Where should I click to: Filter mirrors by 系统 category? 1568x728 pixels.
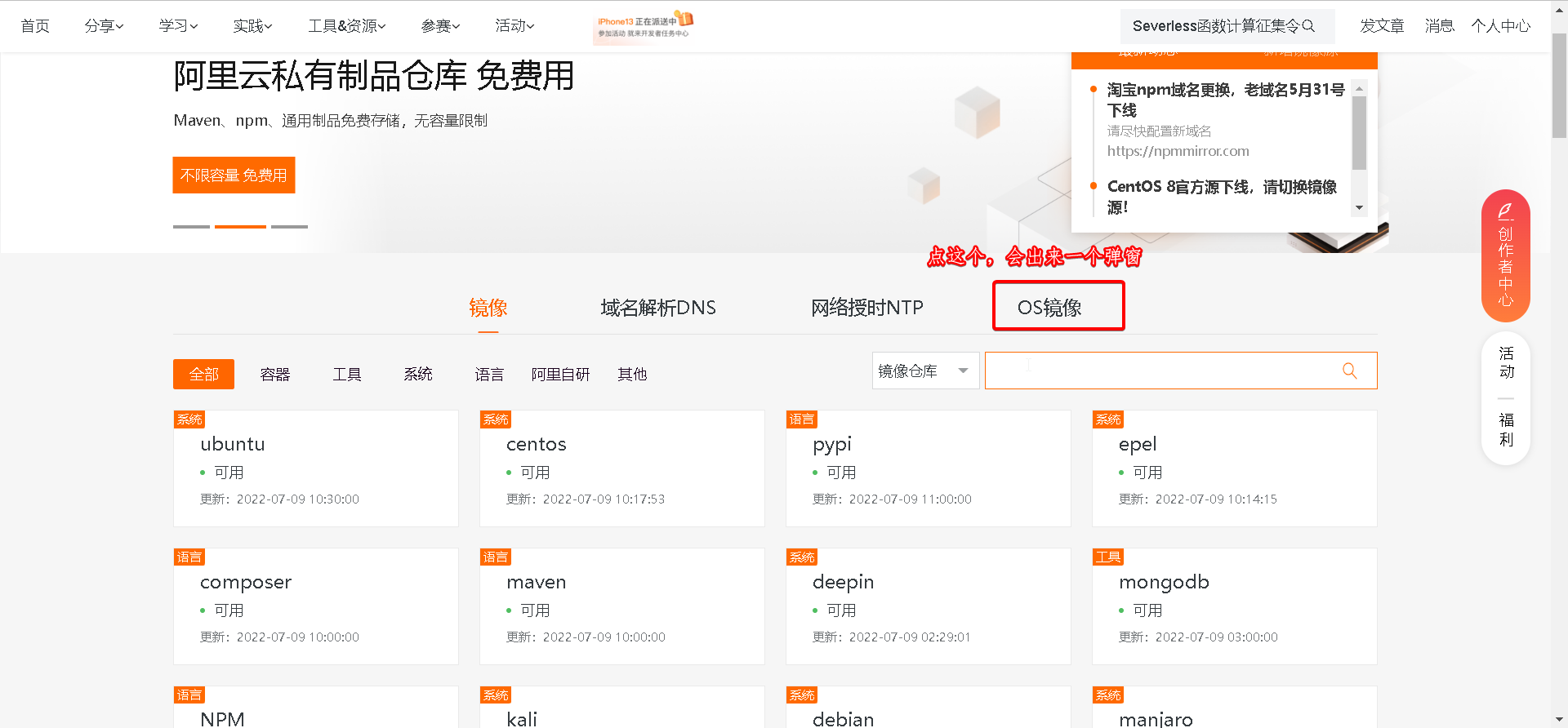tap(418, 374)
